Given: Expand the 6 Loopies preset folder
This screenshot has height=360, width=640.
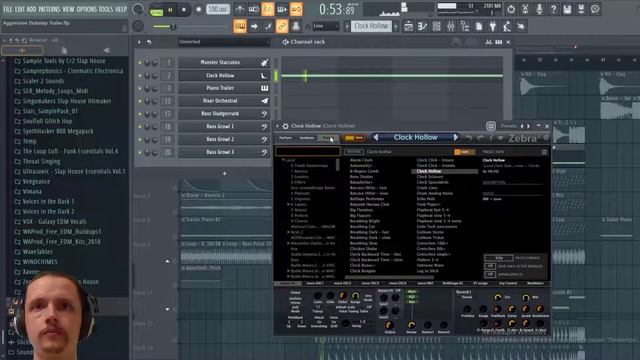Looking at the screenshot, I should point(289,204).
